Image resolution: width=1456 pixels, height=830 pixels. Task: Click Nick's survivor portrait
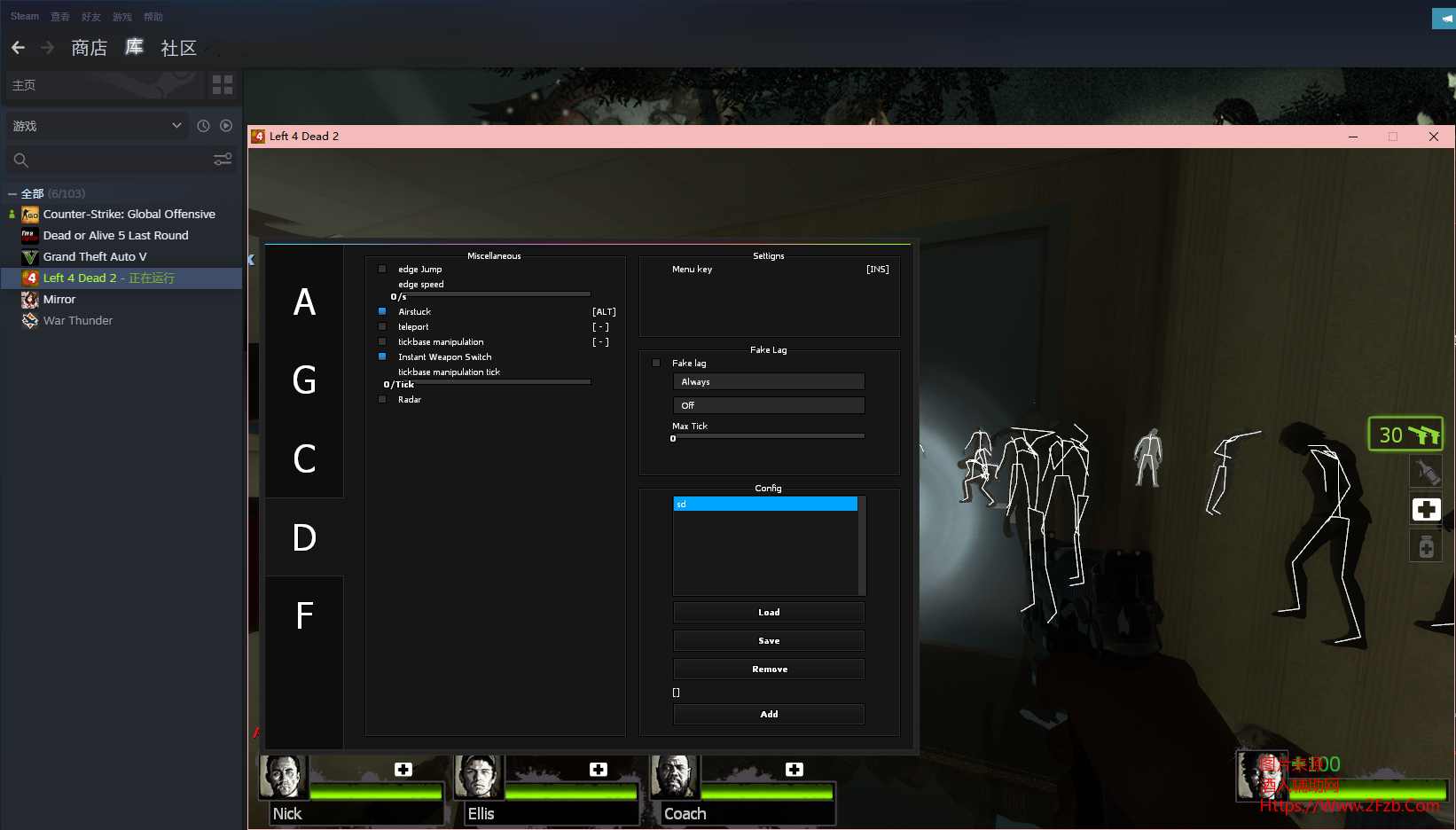pyautogui.click(x=284, y=777)
